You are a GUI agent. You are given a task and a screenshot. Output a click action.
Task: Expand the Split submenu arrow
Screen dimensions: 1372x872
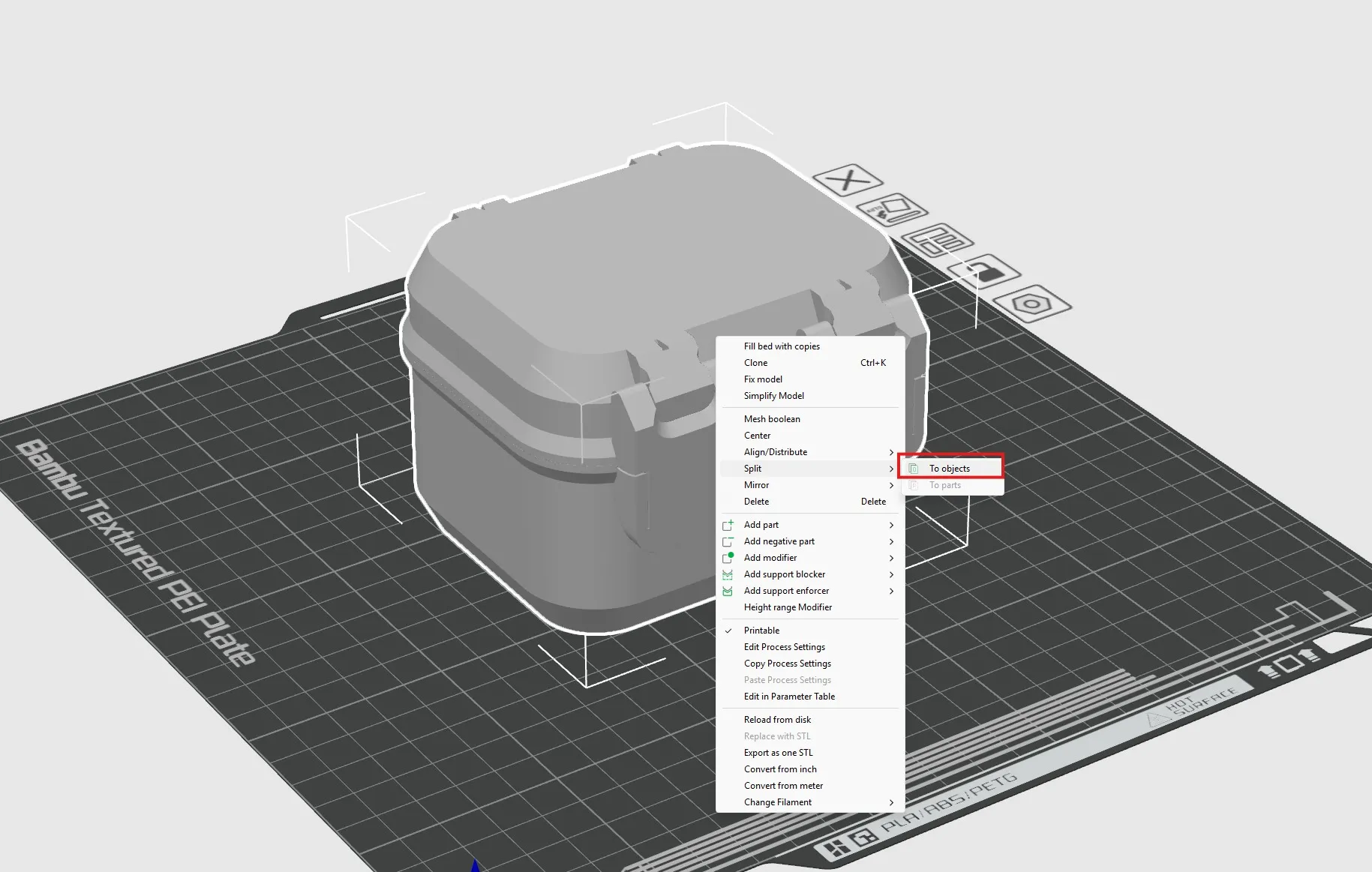pos(891,469)
